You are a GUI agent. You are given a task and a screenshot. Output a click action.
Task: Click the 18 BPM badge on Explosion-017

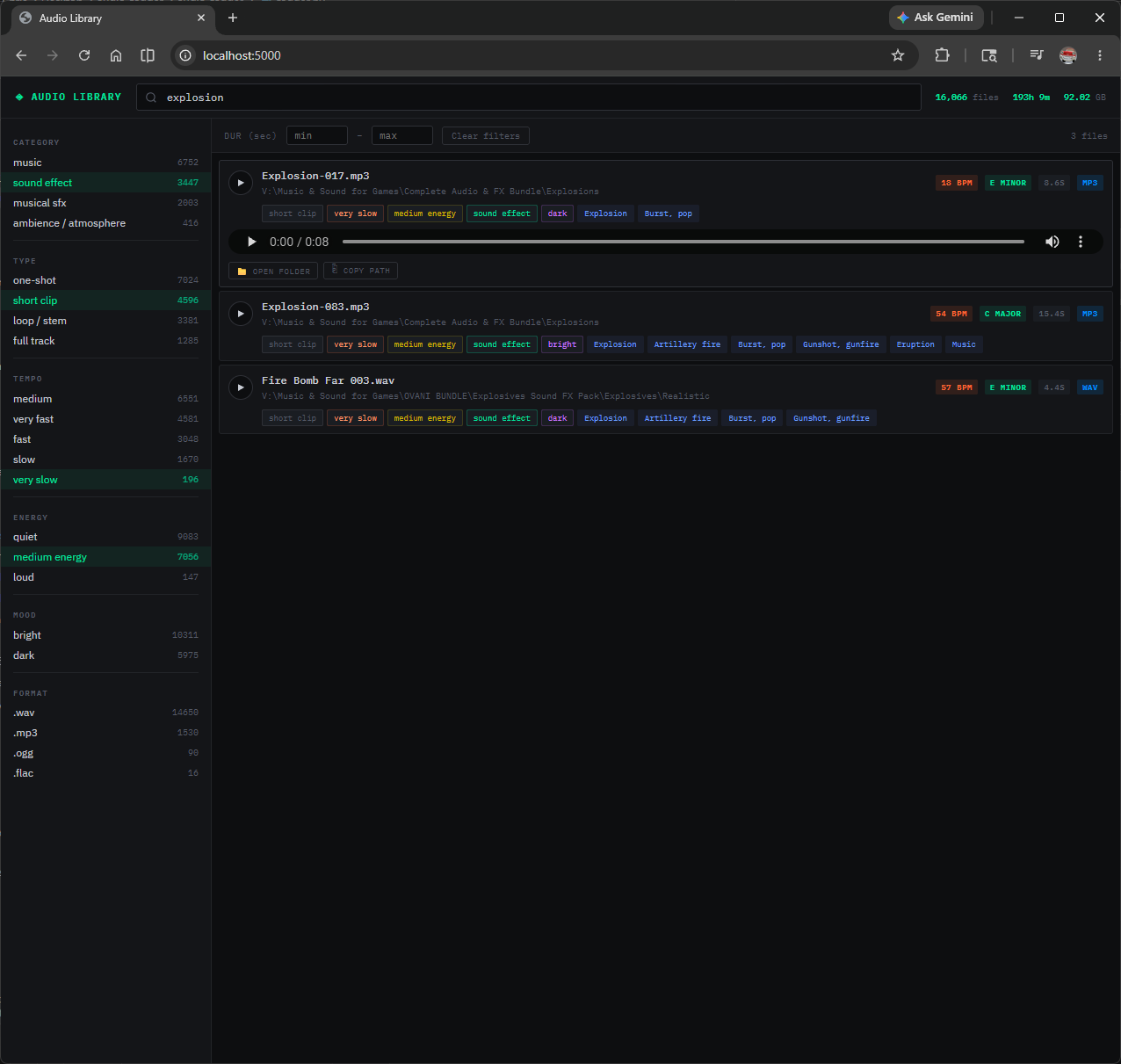957,183
